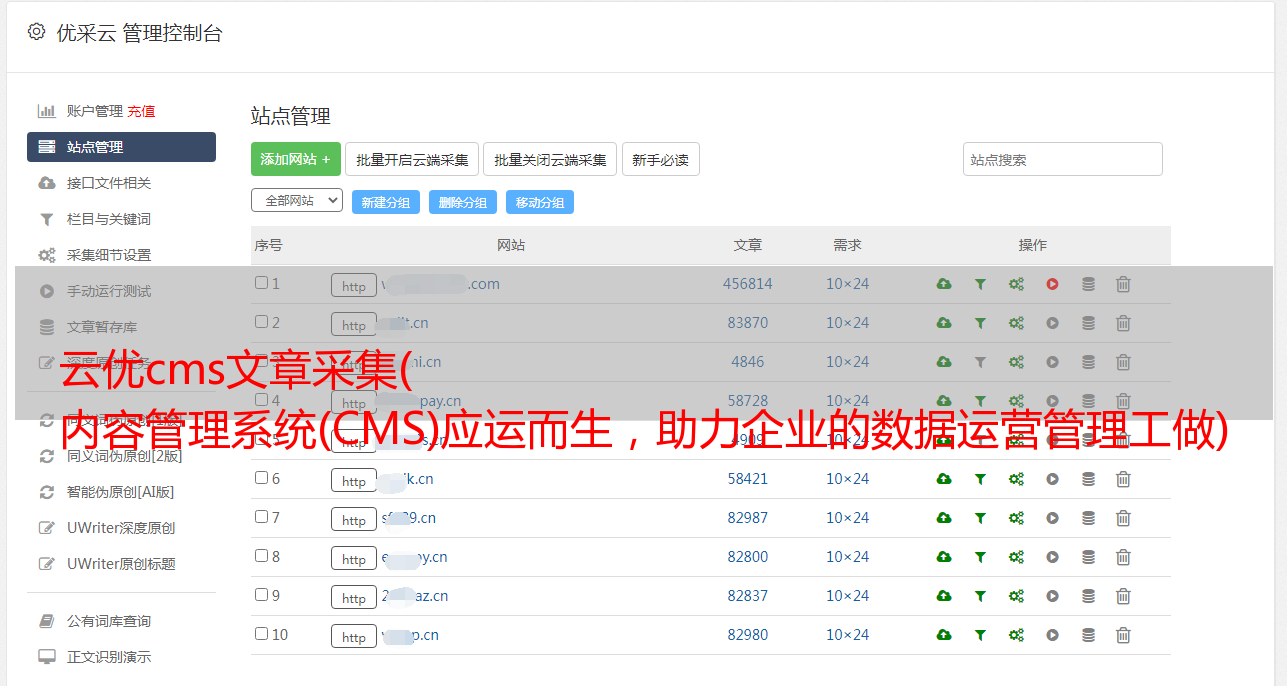The height and width of the screenshot is (686, 1287).
Task: Click the trash icon in row 2
Action: (x=1123, y=323)
